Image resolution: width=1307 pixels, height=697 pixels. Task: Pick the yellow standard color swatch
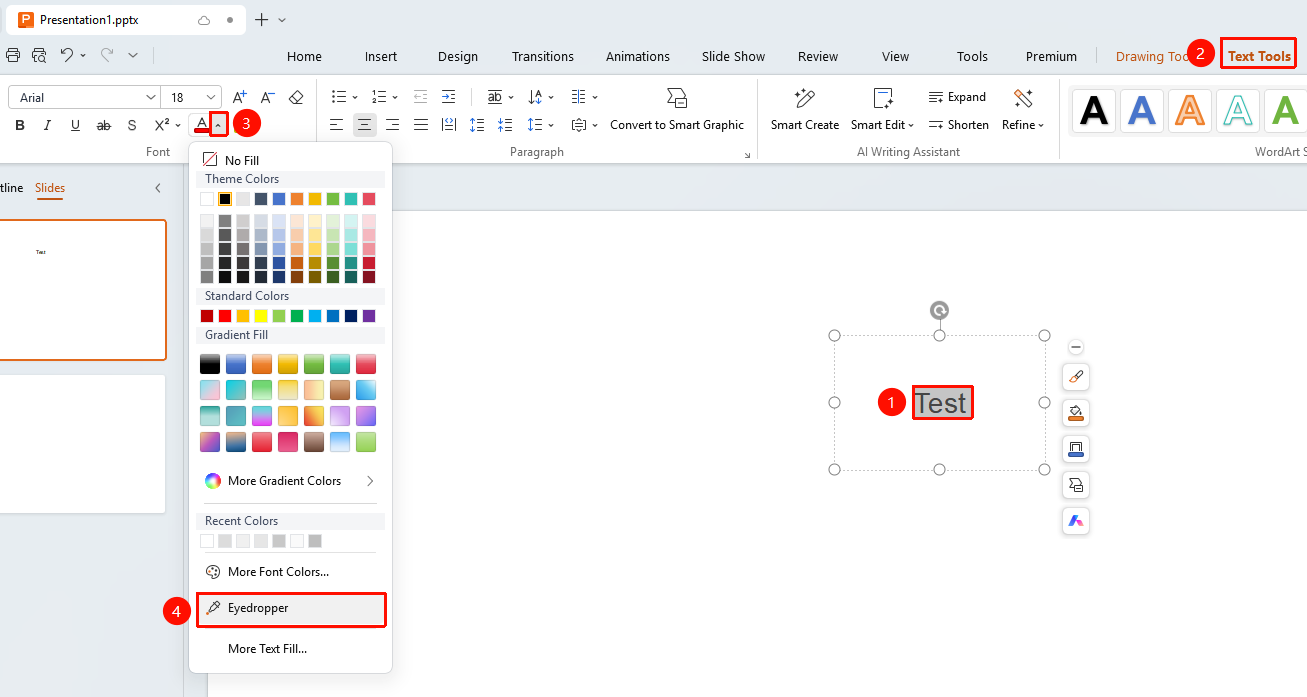tap(261, 316)
